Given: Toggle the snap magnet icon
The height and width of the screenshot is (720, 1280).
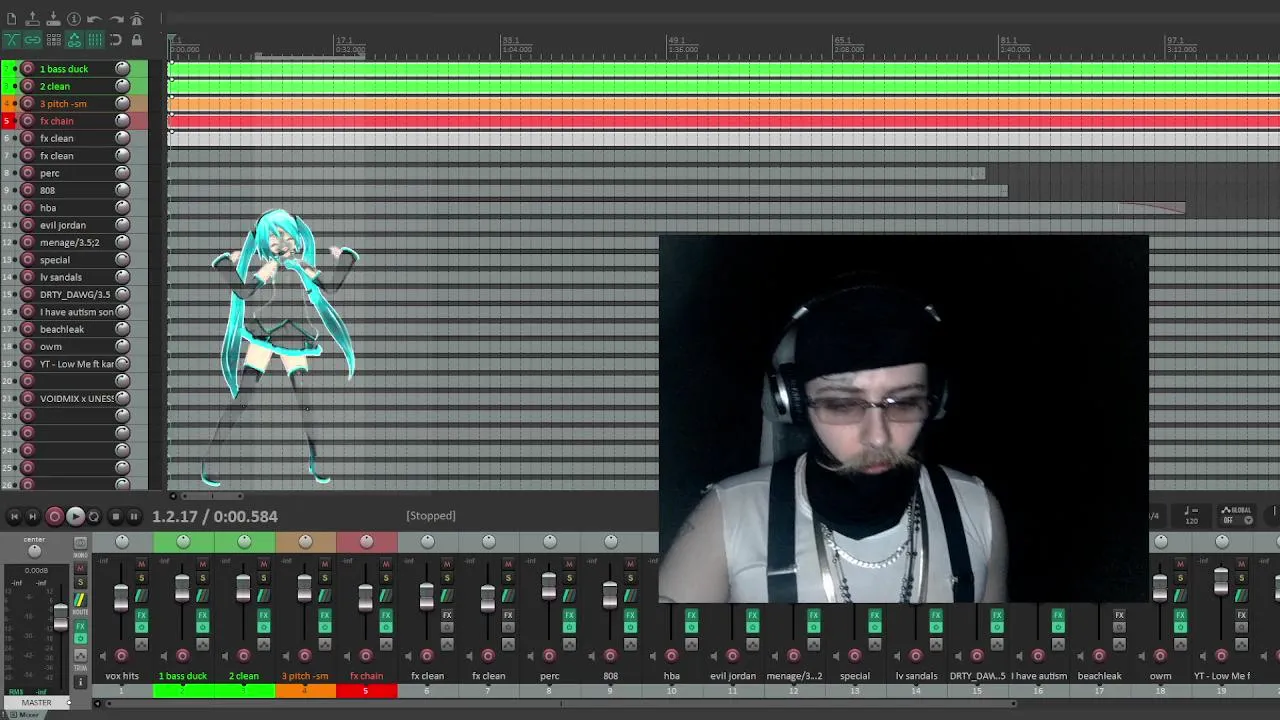Looking at the screenshot, I should [x=116, y=40].
